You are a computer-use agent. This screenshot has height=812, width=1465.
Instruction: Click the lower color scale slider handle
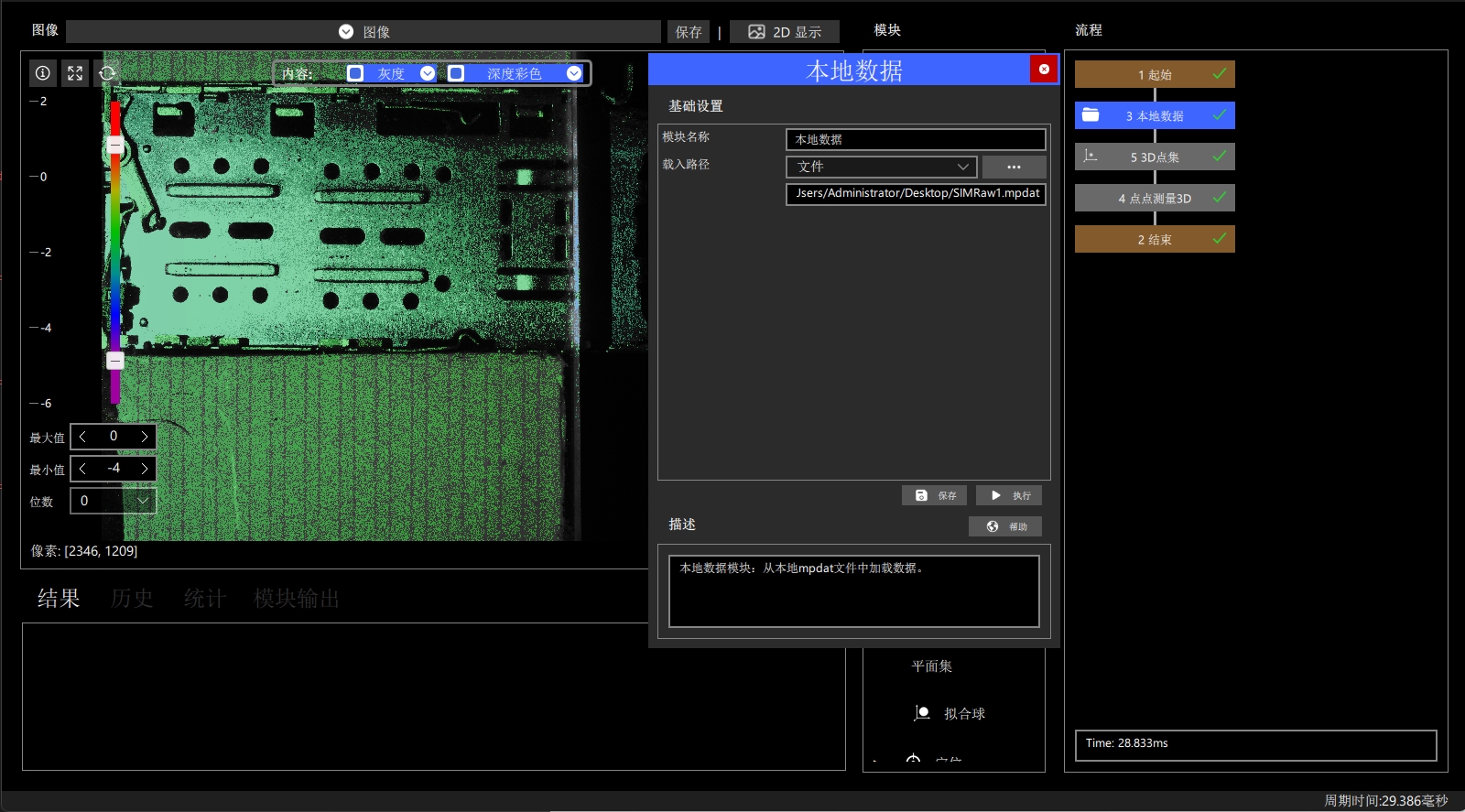(115, 361)
